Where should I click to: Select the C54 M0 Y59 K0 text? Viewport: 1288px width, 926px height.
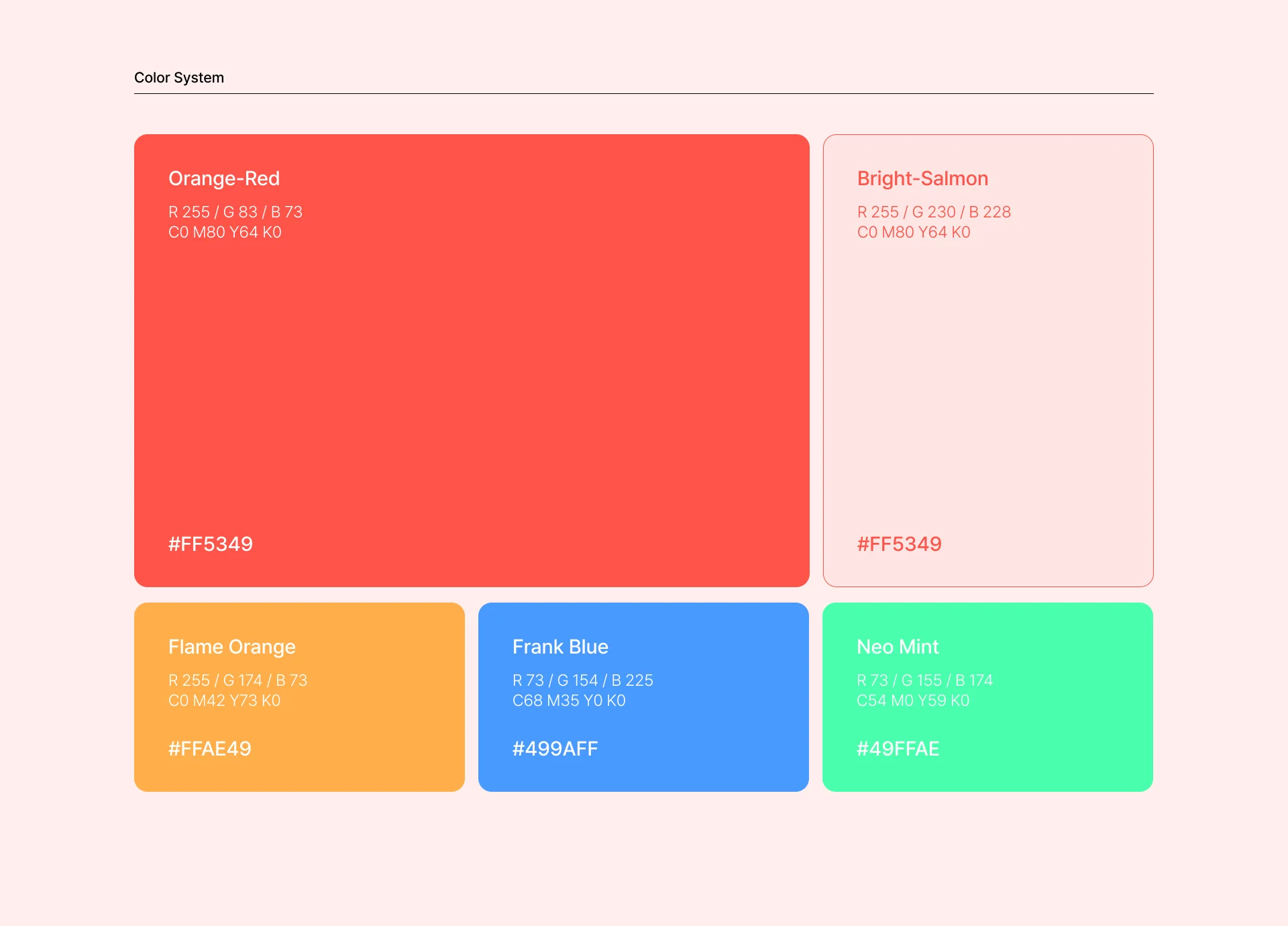913,701
